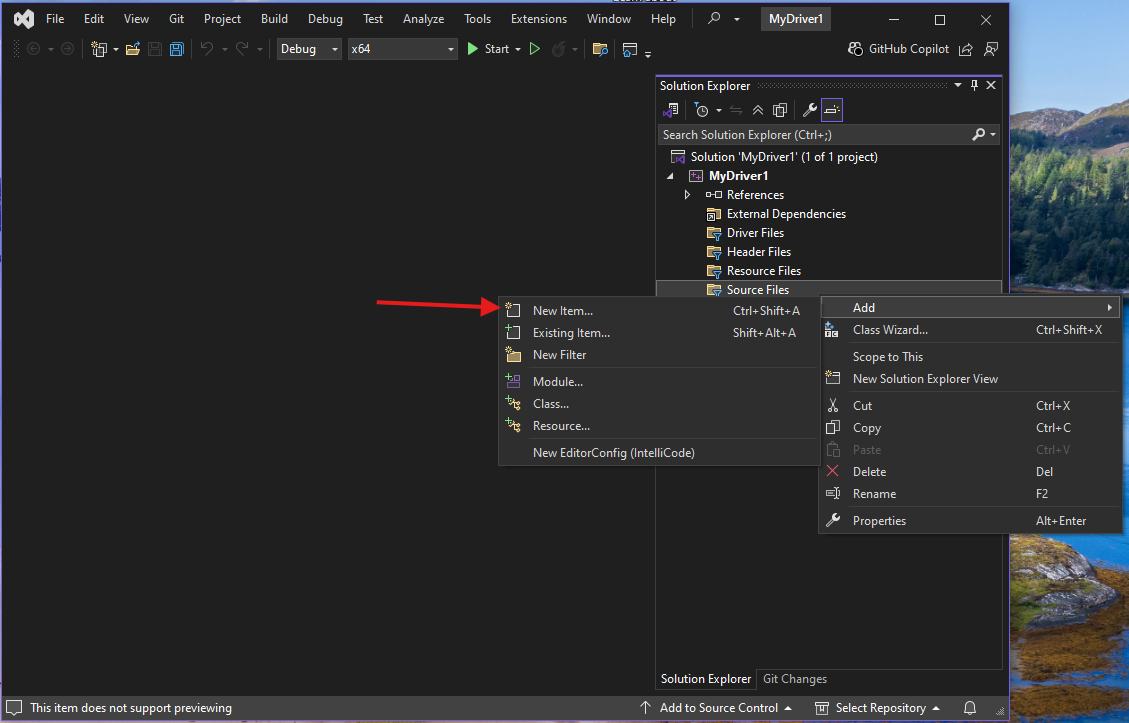The width and height of the screenshot is (1129, 723).
Task: Select the Header Files filter
Action: click(x=758, y=251)
